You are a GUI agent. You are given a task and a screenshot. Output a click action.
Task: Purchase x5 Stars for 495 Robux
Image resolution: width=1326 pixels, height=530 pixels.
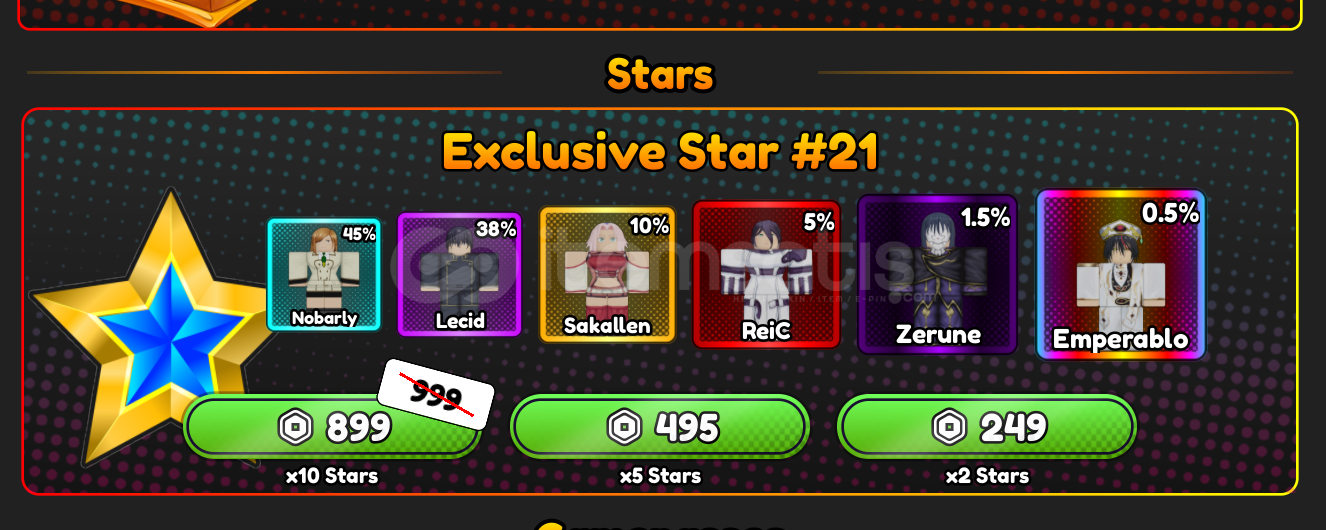pos(660,427)
